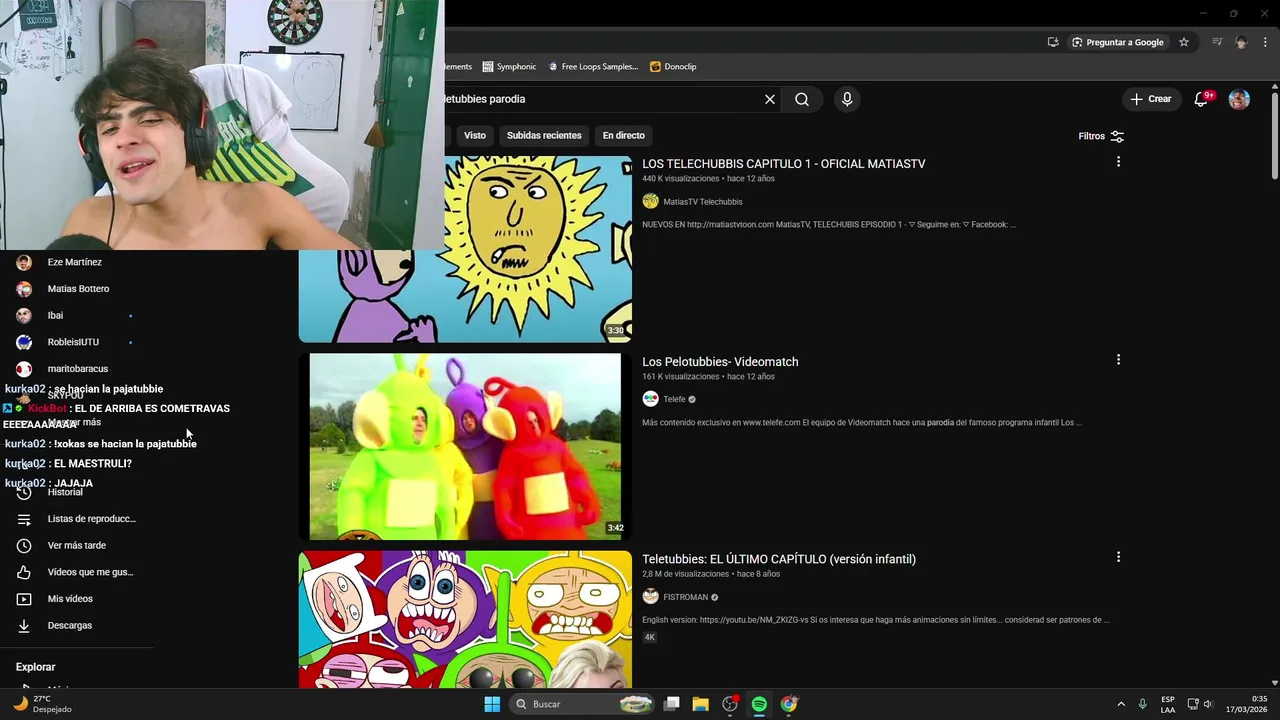Open Donoclip bookmark
This screenshot has width=1280, height=720.
[x=673, y=67]
